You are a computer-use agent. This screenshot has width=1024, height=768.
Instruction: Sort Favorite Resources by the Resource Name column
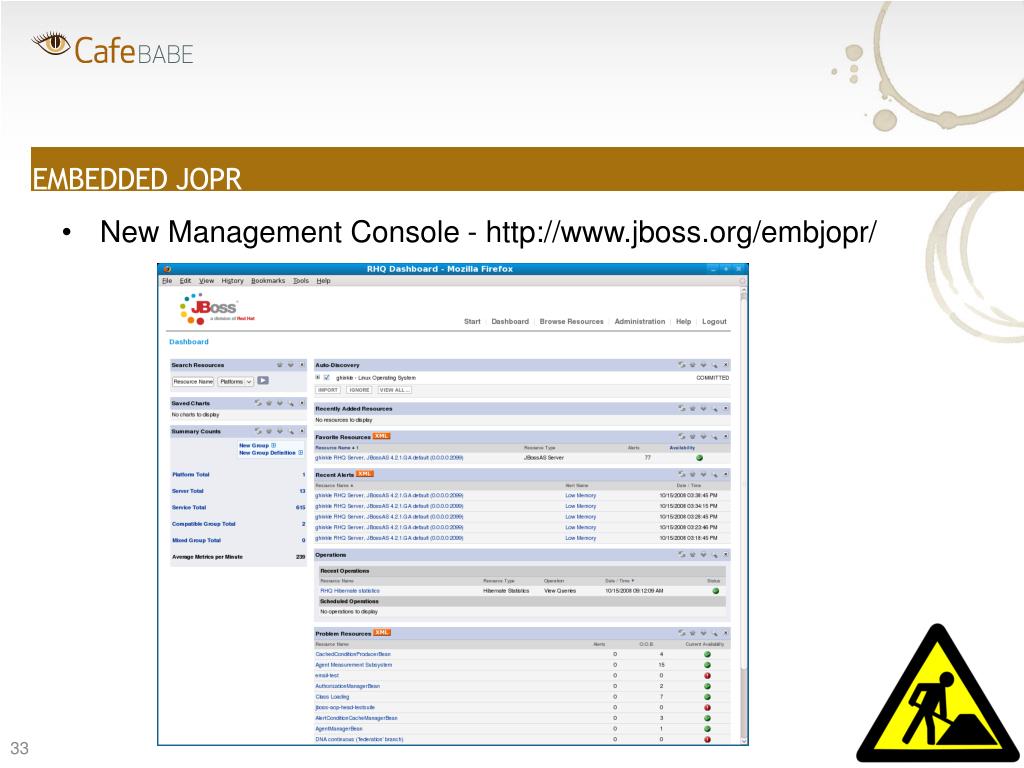337,448
